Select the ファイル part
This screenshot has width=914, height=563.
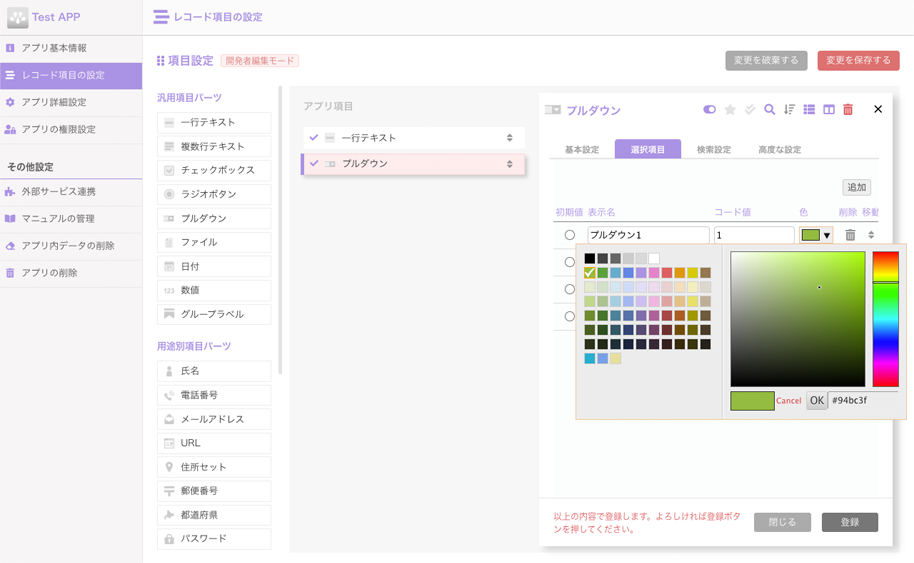point(214,242)
